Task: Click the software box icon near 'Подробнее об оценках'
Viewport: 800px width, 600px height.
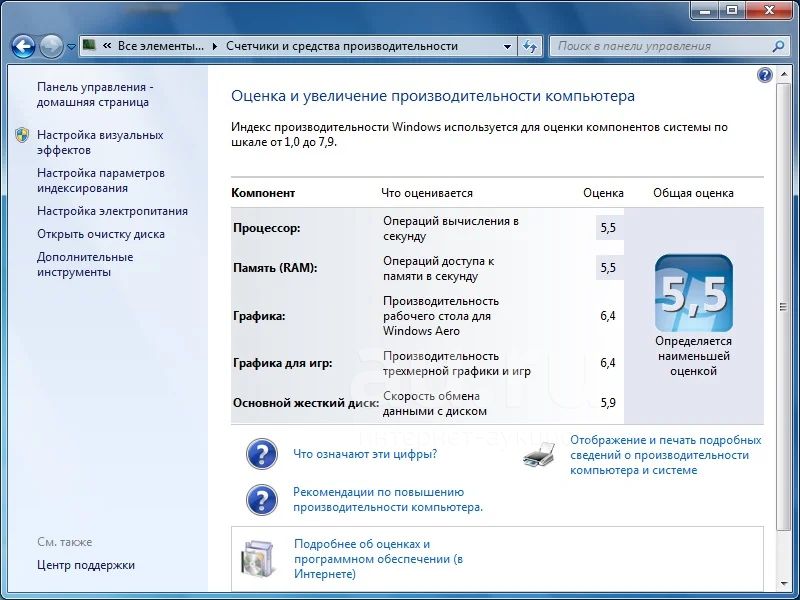Action: [259, 559]
